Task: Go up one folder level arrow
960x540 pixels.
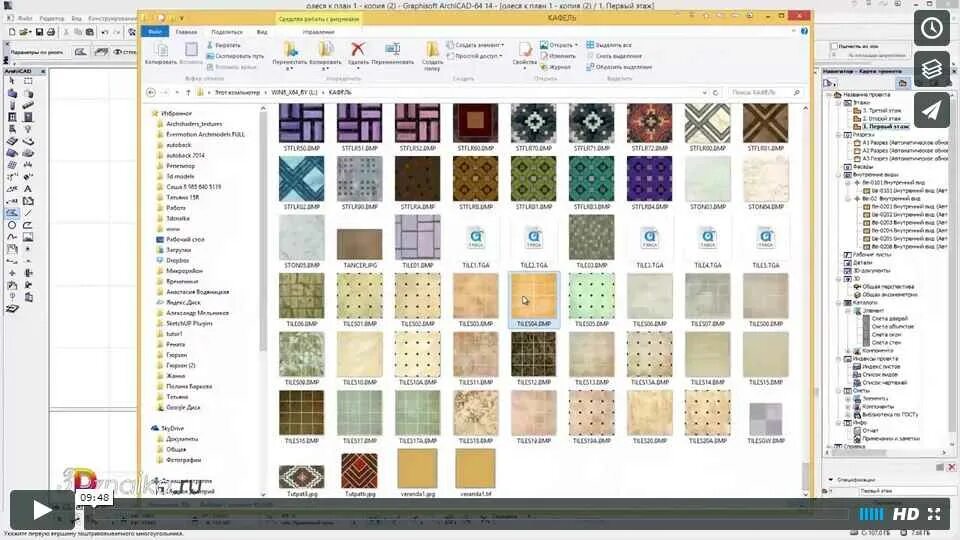Action: 188,92
